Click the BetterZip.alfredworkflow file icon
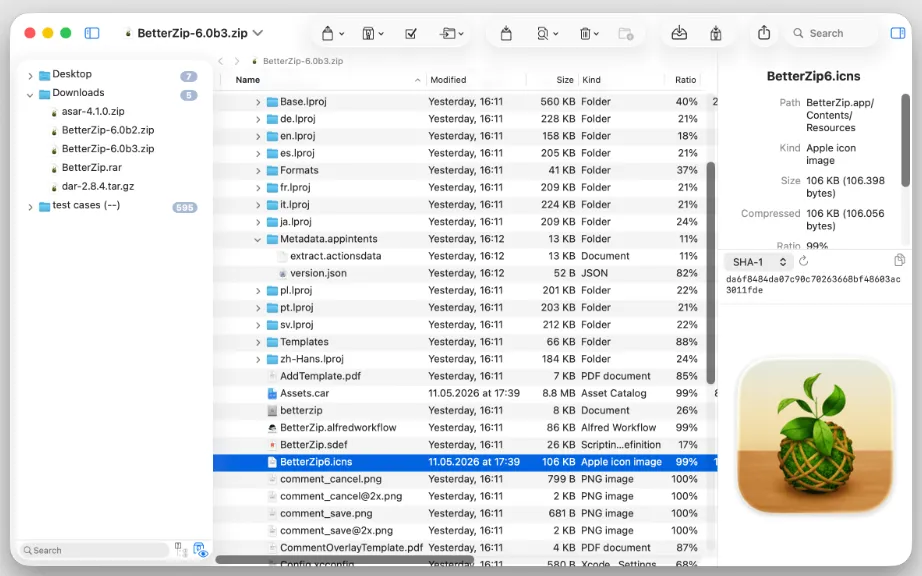 click(272, 428)
